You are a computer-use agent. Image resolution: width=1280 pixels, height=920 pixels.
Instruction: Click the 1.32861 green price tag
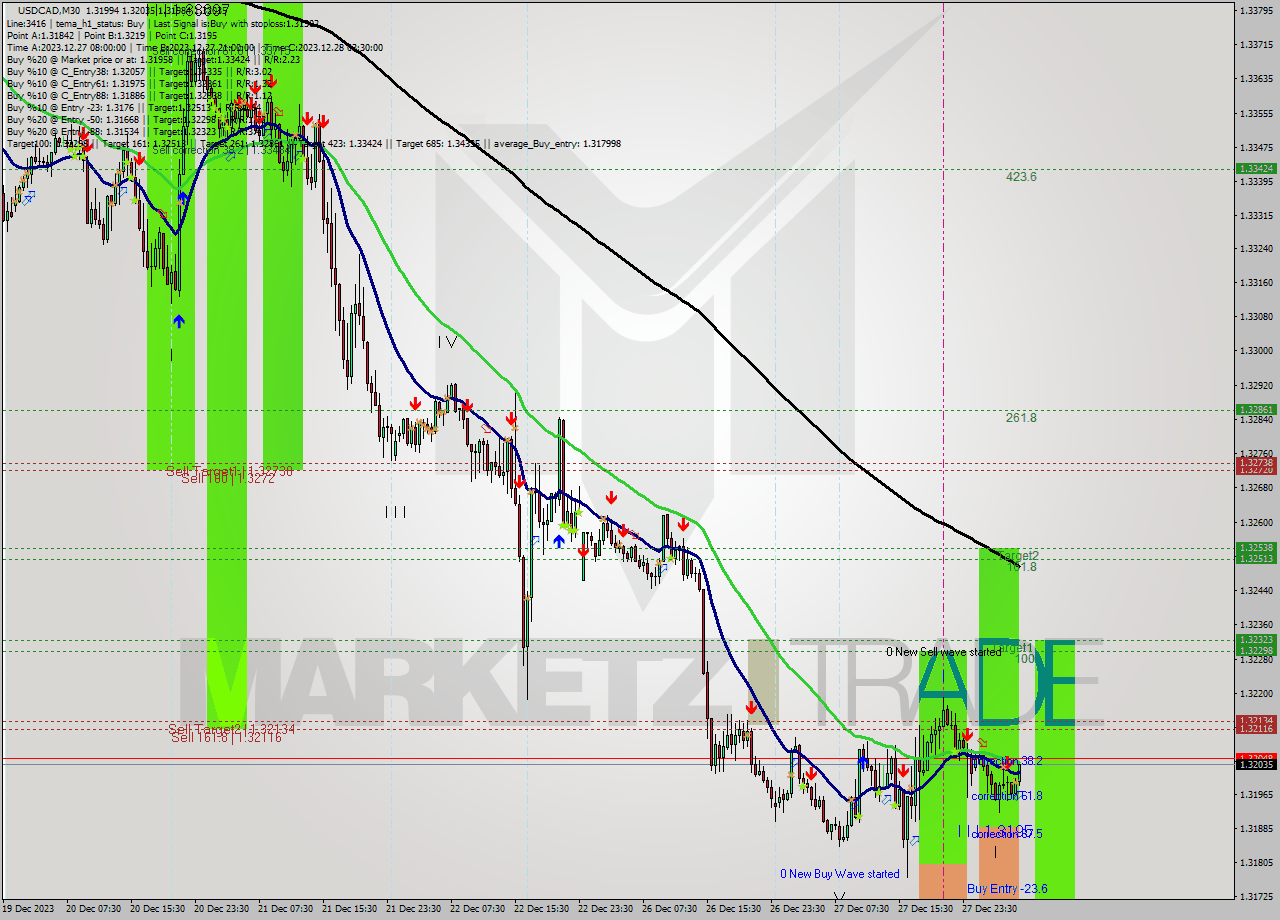tap(1256, 410)
